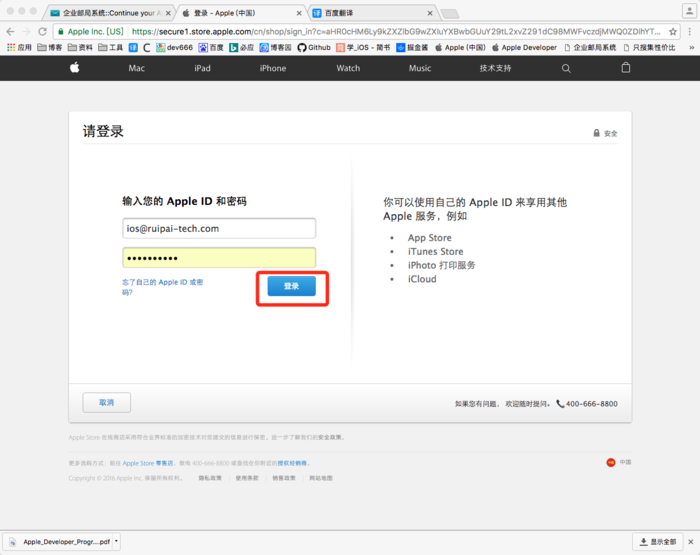Viewport: 700px width, 555px height.
Task: Click the blue 登录 sign-in button
Action: coord(292,286)
